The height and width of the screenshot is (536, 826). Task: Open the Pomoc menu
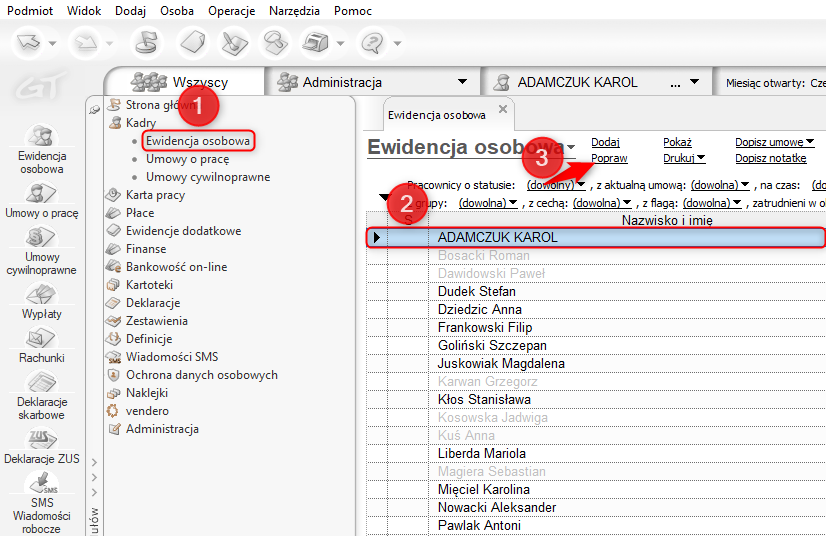[x=352, y=11]
